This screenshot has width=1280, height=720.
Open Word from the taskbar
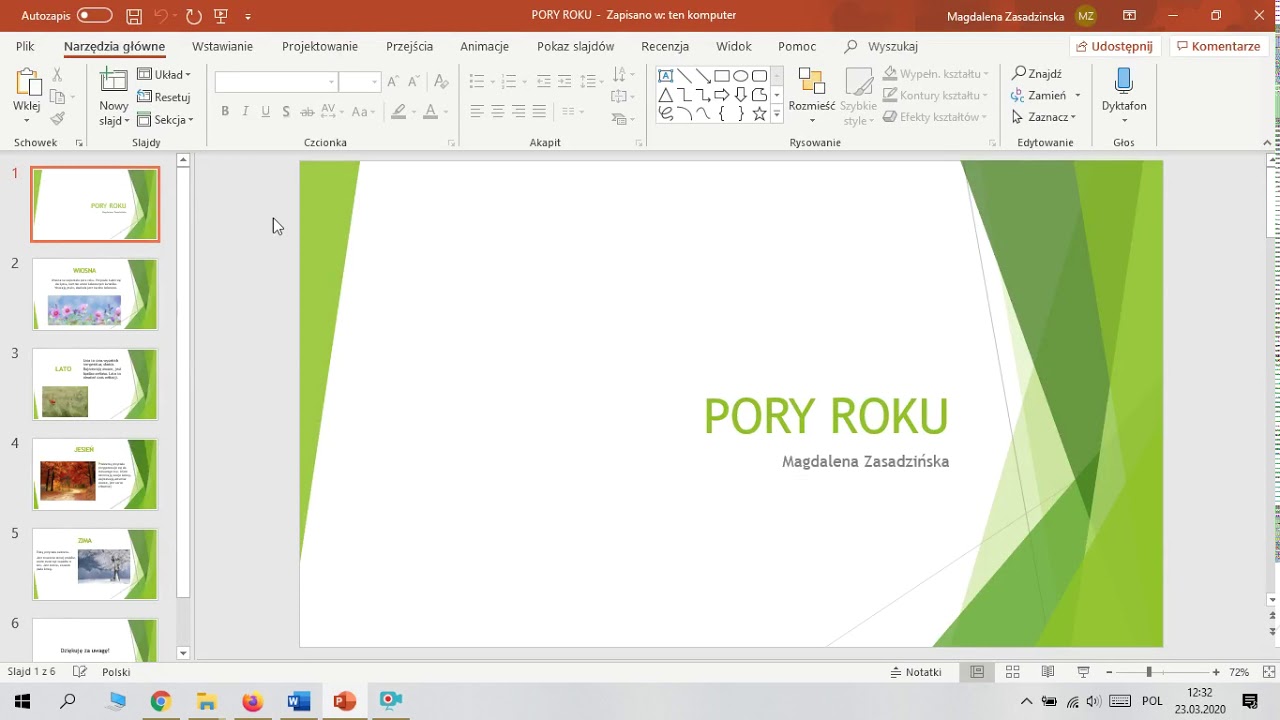click(x=298, y=701)
